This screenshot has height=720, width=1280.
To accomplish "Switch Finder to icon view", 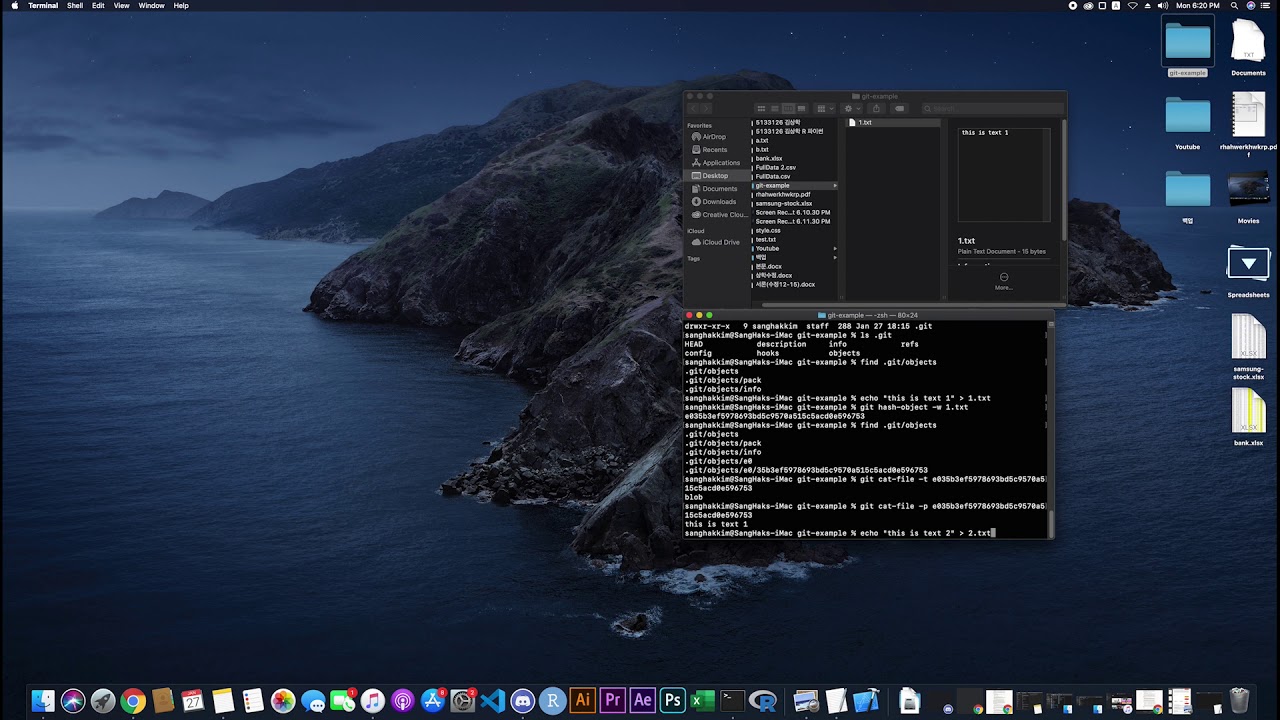I will pyautogui.click(x=761, y=109).
